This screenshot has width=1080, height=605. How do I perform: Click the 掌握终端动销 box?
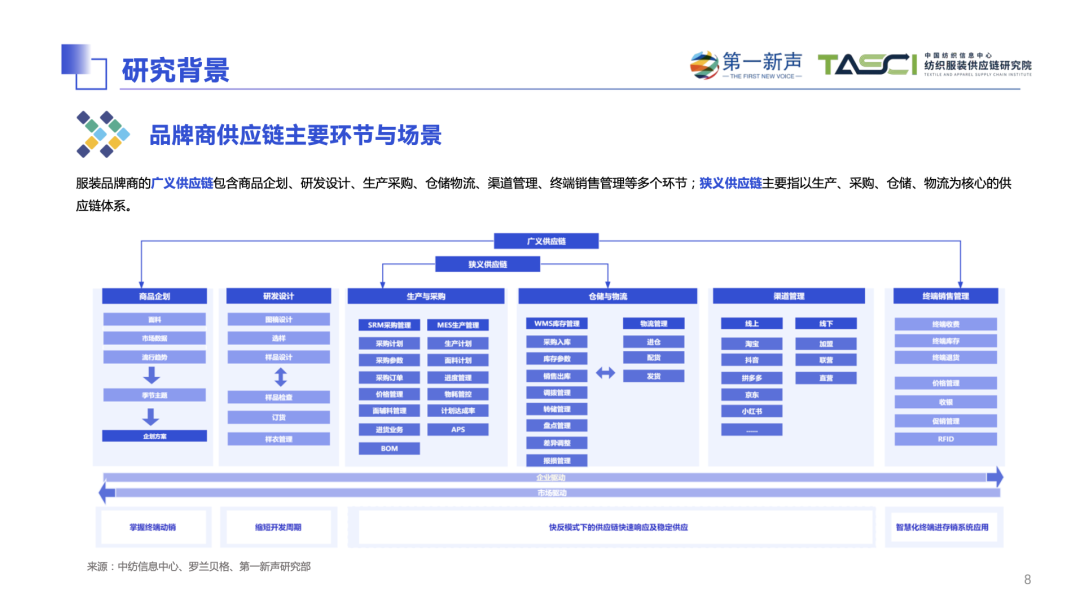coord(153,527)
